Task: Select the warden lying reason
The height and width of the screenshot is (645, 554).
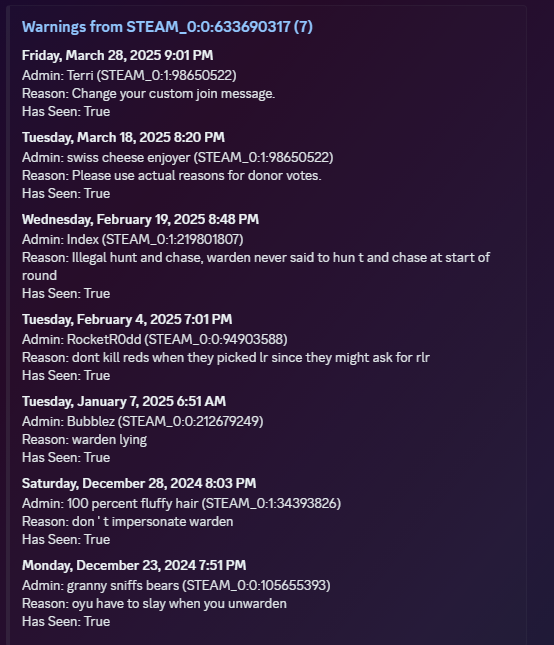Action: (x=84, y=439)
